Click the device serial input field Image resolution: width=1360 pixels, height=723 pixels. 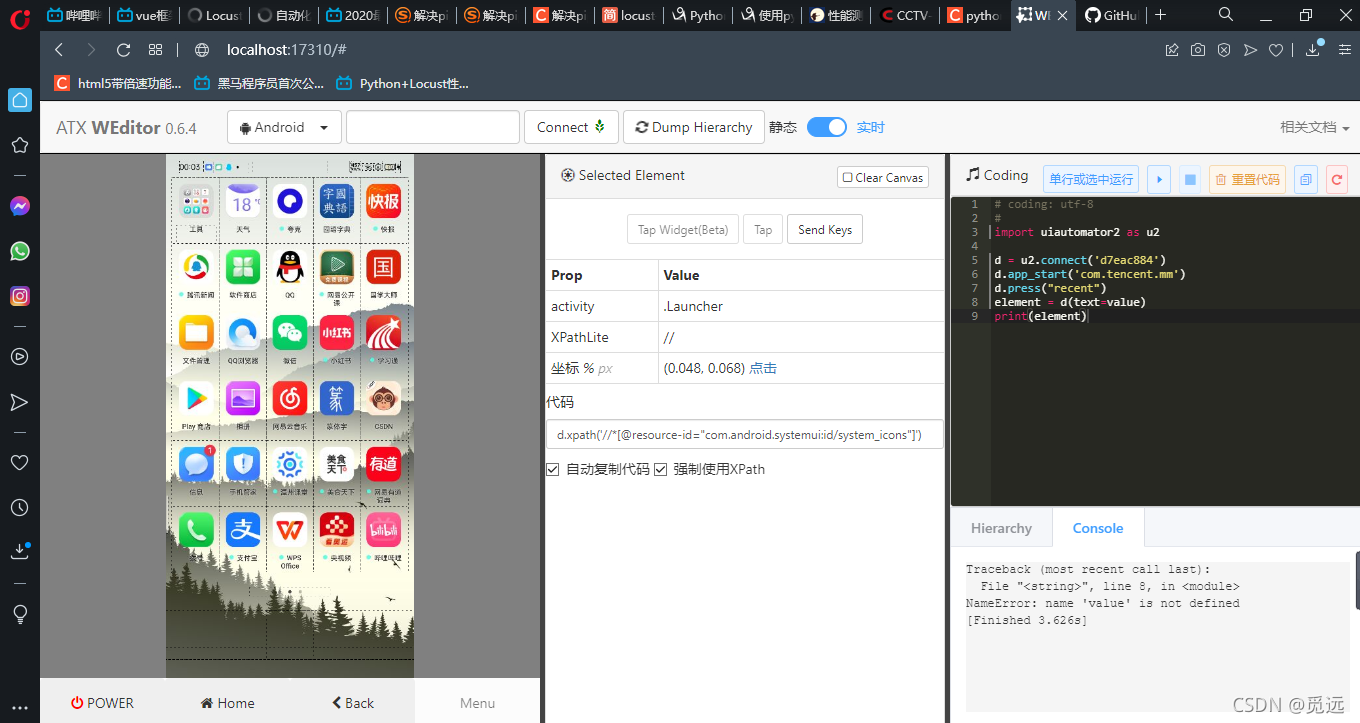[433, 127]
